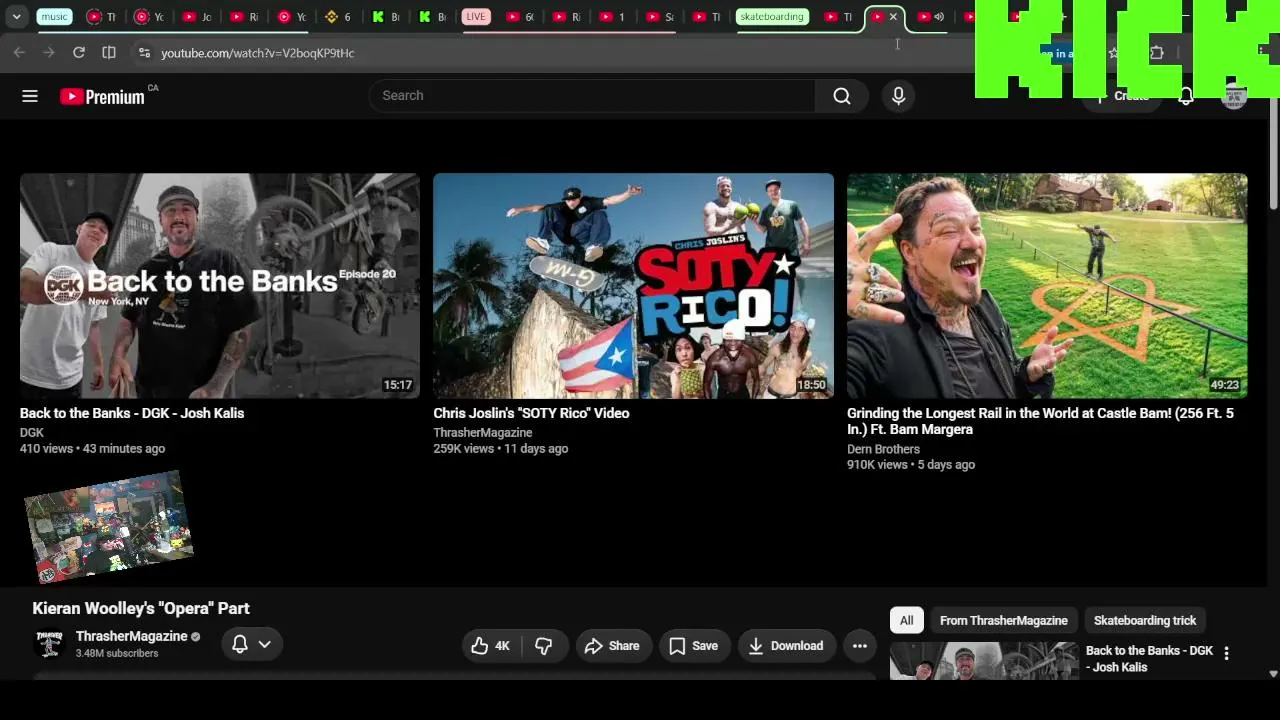
Task: Play the Castle Bam rail video thumbnail
Action: tap(1047, 286)
